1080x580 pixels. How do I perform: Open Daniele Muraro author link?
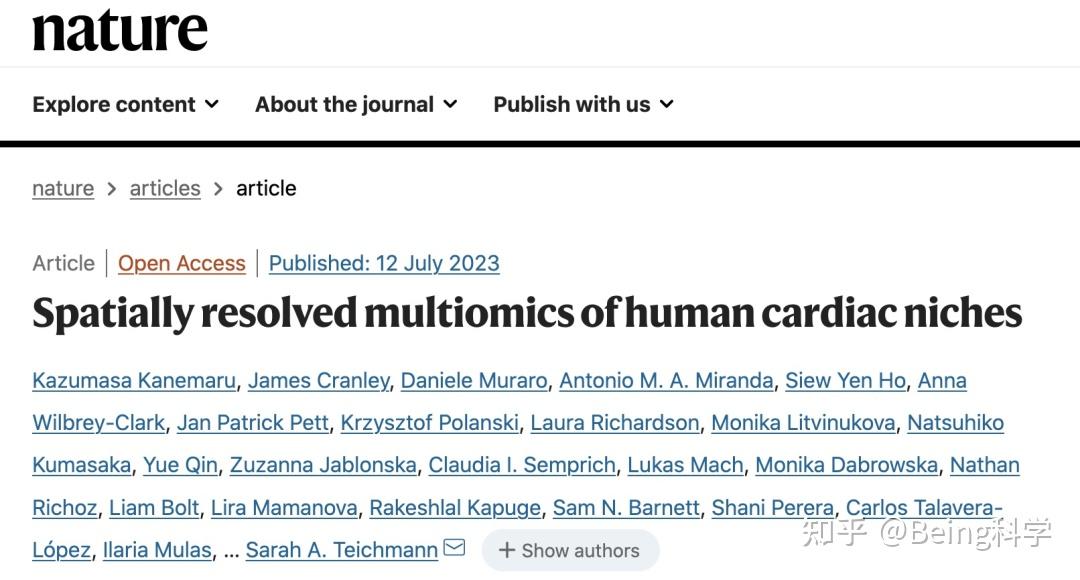[x=474, y=380]
